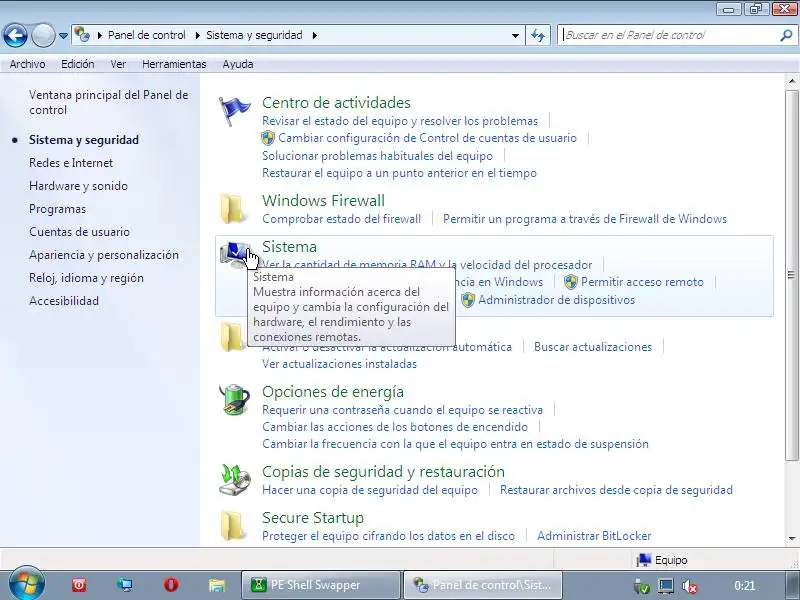
Task: Click the Centro de actividades heading
Action: pyautogui.click(x=336, y=103)
